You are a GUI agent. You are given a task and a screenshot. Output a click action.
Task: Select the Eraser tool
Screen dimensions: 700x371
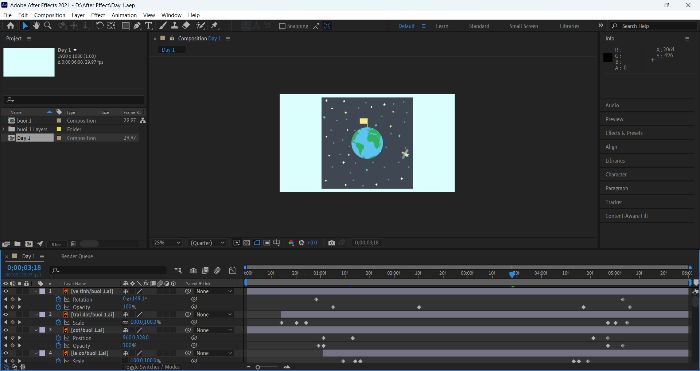[186, 26]
